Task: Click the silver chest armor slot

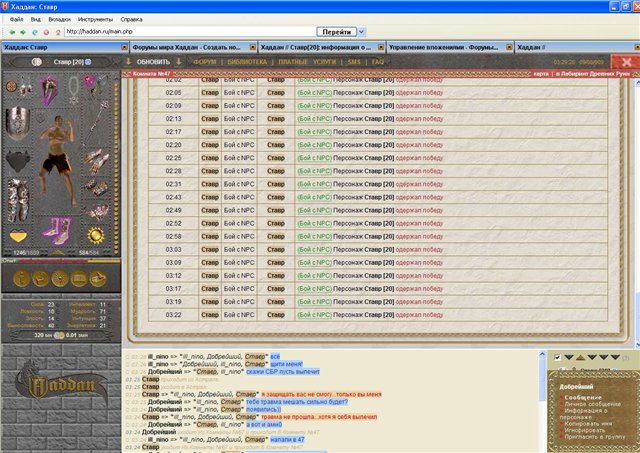Action: (x=18, y=124)
